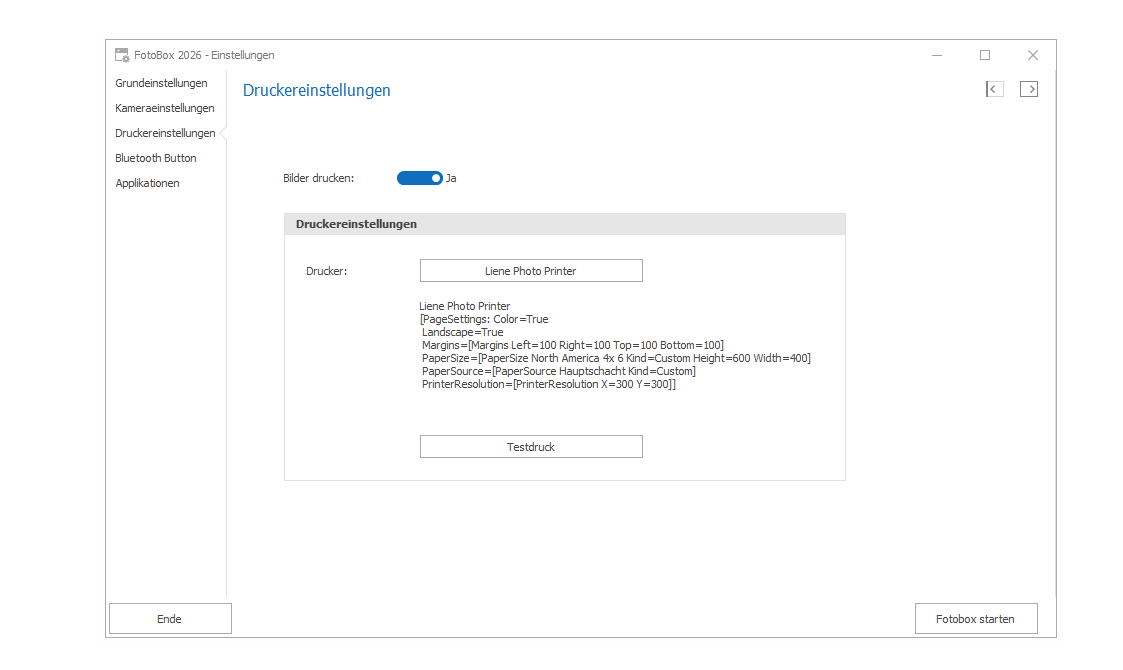Click the 'Landscape=True' line
Image resolution: width=1123 pixels, height=670 pixels.
(x=463, y=332)
